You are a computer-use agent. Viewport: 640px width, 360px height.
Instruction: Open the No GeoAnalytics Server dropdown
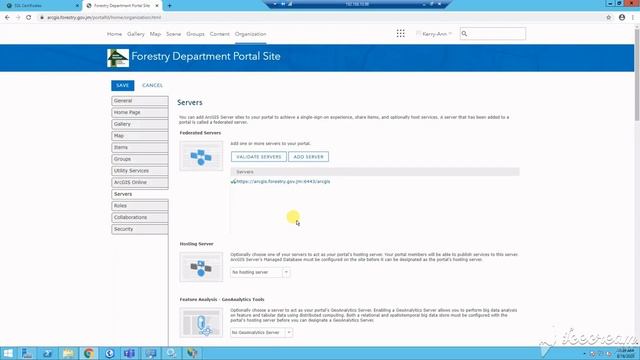tap(261, 333)
